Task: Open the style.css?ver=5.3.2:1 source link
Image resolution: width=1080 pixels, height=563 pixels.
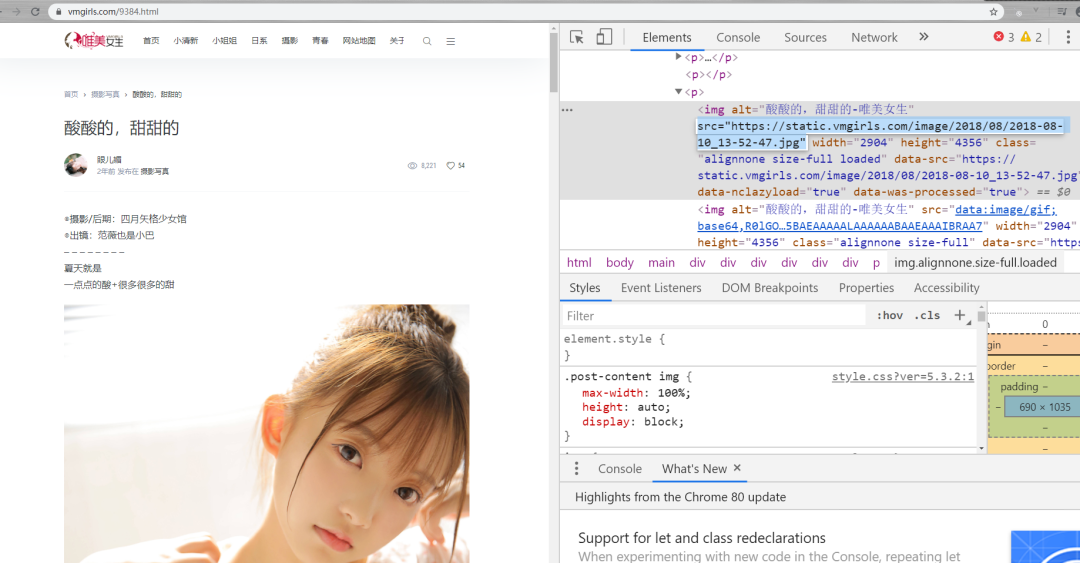Action: point(903,376)
